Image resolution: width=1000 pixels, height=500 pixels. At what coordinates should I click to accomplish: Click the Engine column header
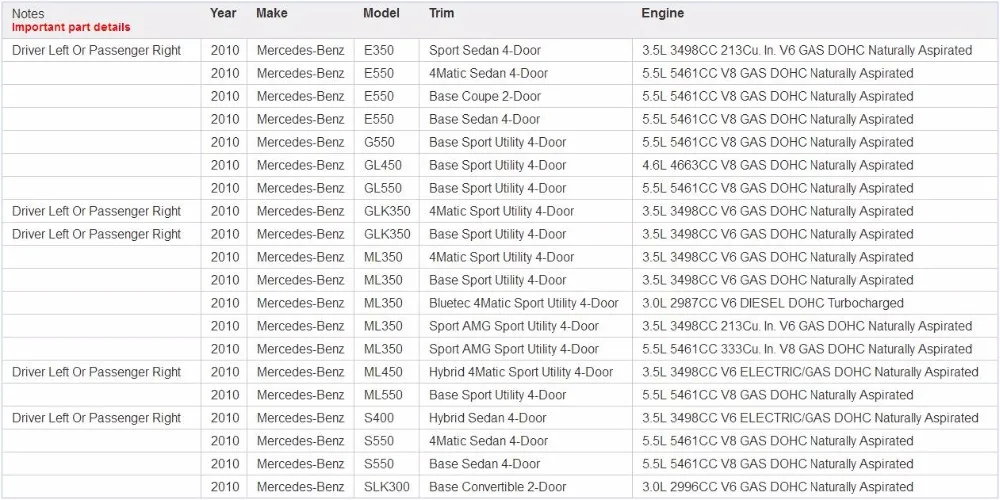coord(663,13)
